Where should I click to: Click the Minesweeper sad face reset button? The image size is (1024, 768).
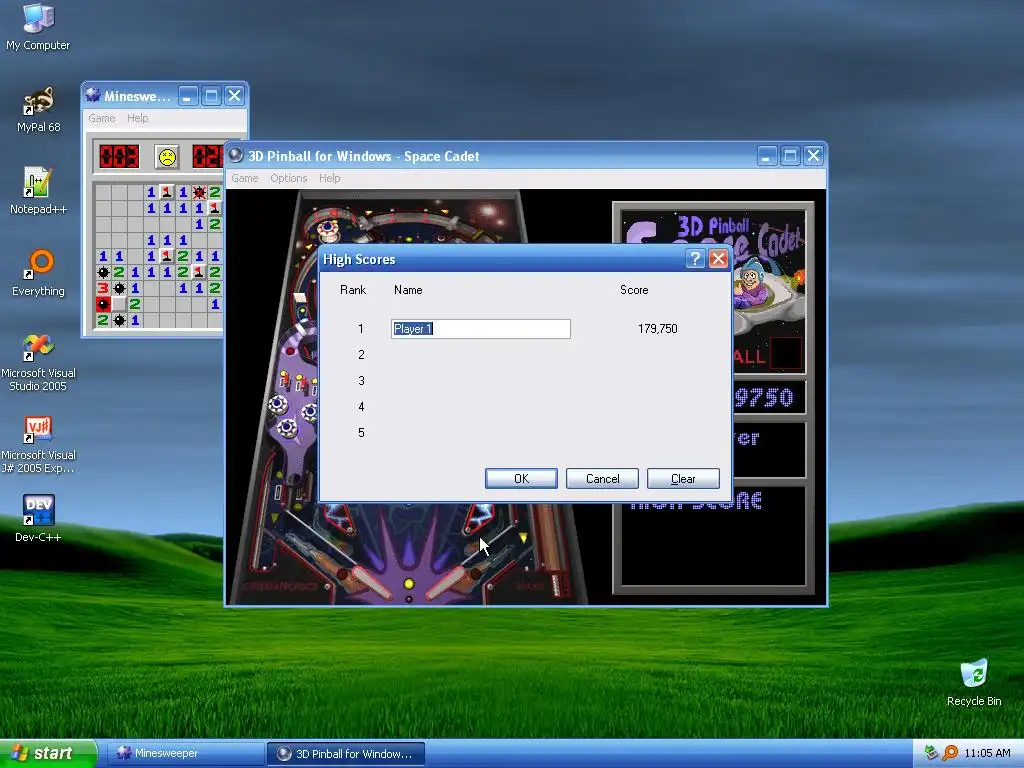[x=167, y=157]
